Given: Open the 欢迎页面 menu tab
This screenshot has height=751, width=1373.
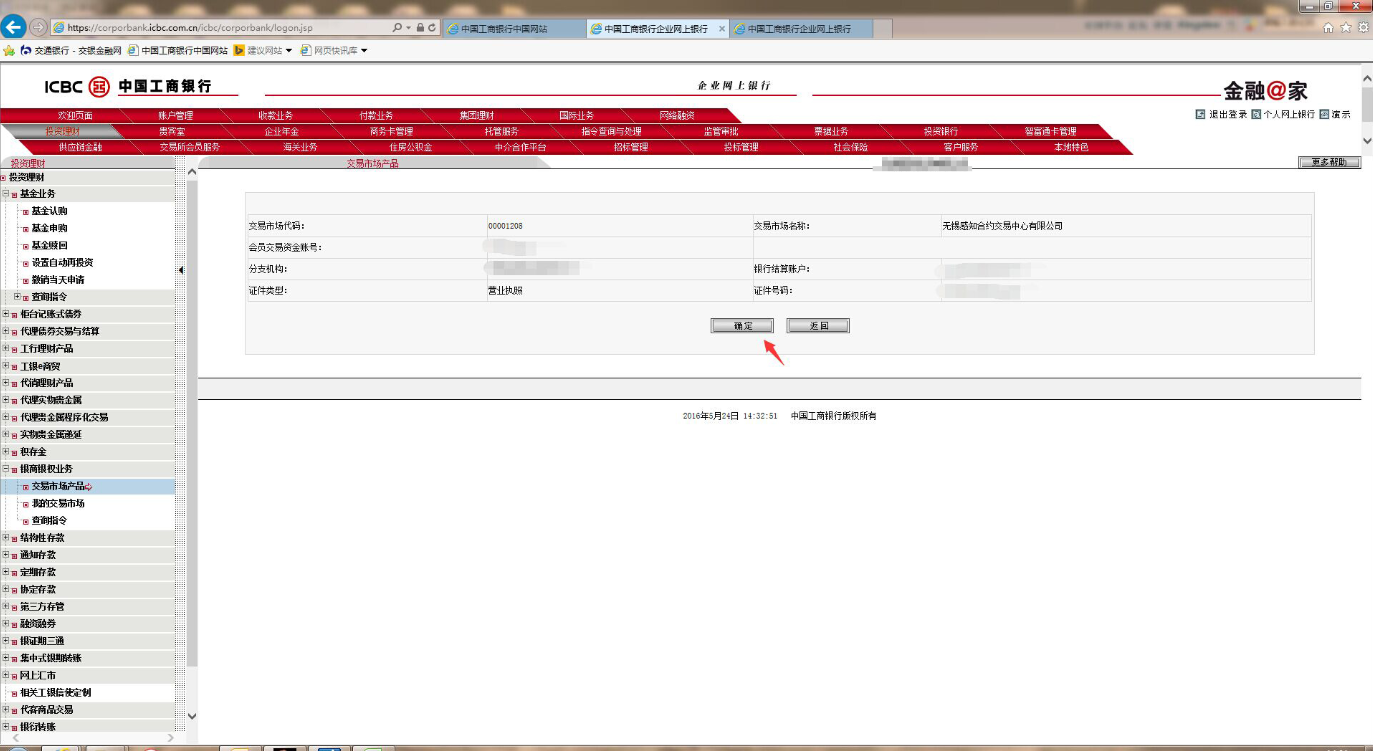Looking at the screenshot, I should 75,115.
